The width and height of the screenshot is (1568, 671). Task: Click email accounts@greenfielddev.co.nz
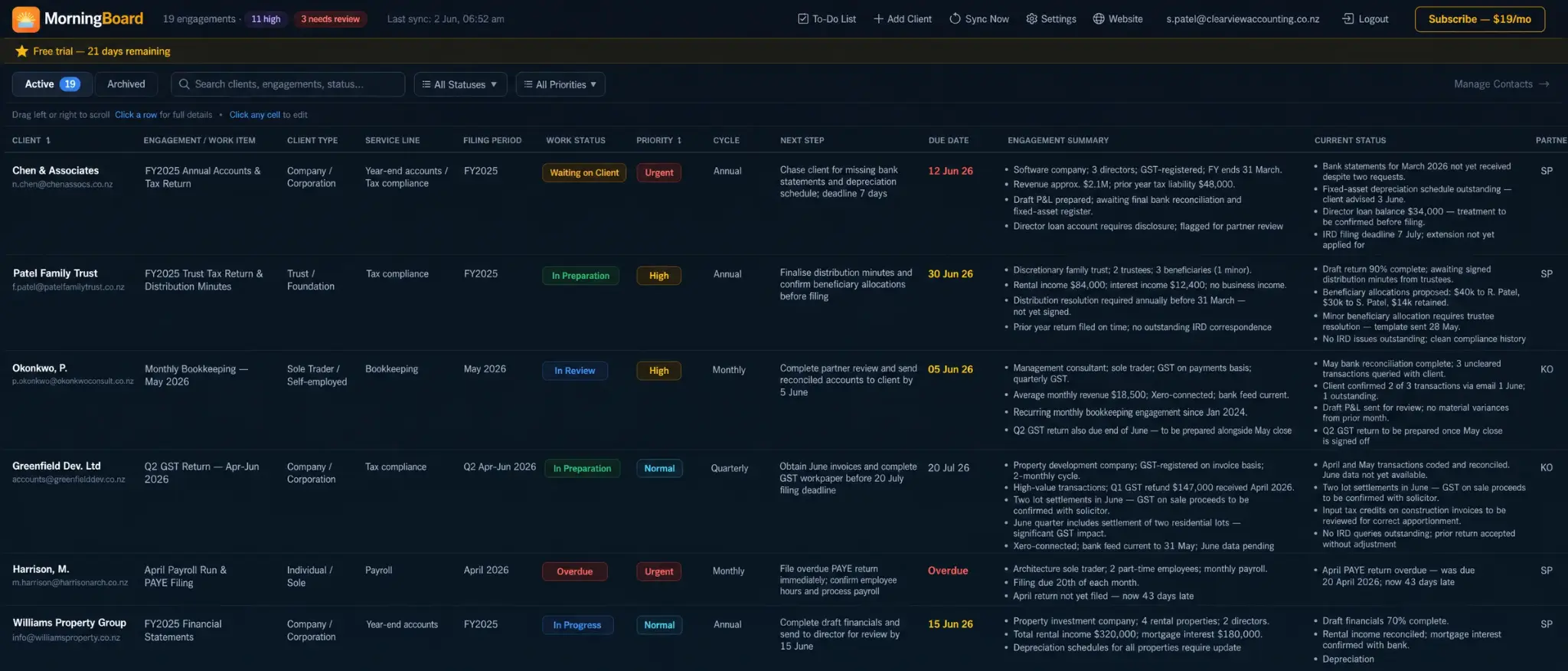[68, 480]
